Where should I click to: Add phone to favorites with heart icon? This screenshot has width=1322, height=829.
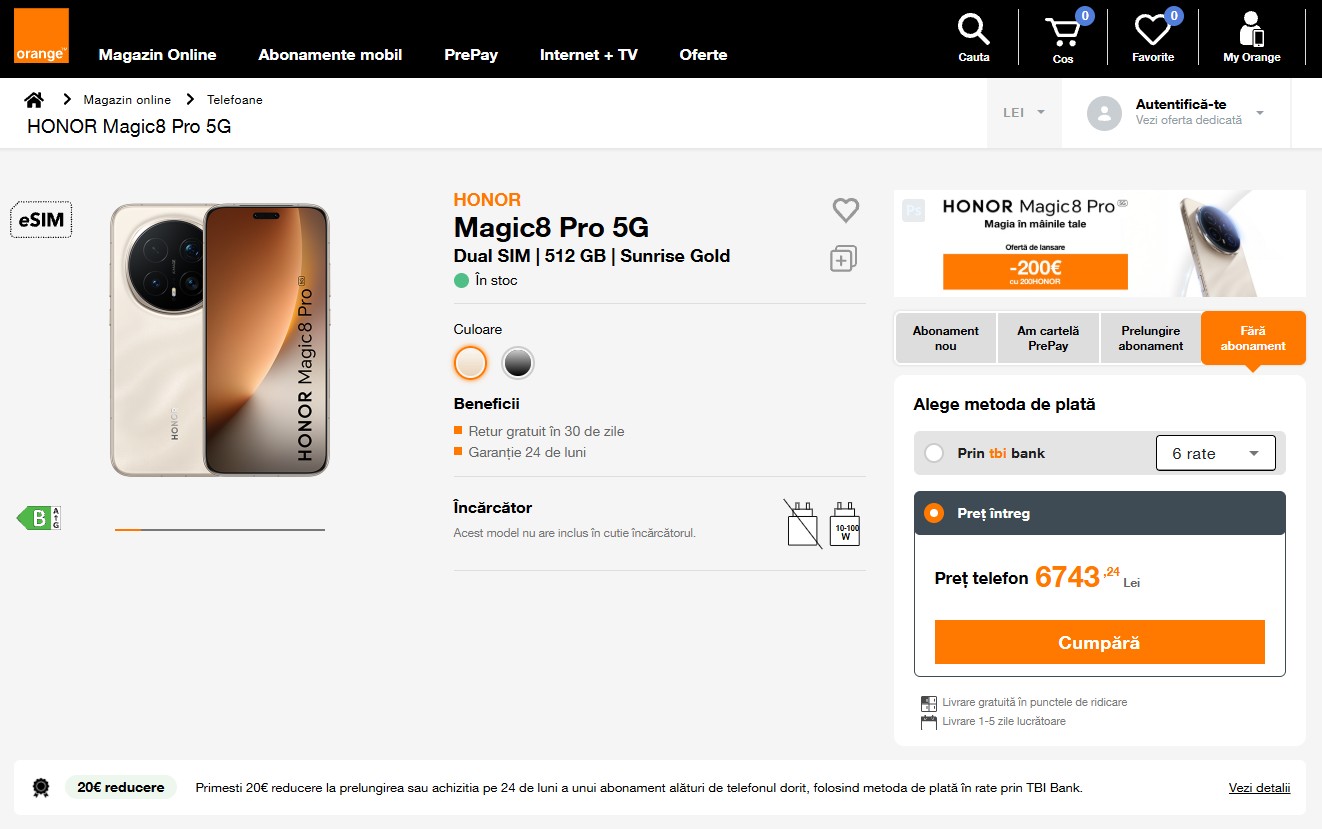pyautogui.click(x=846, y=210)
